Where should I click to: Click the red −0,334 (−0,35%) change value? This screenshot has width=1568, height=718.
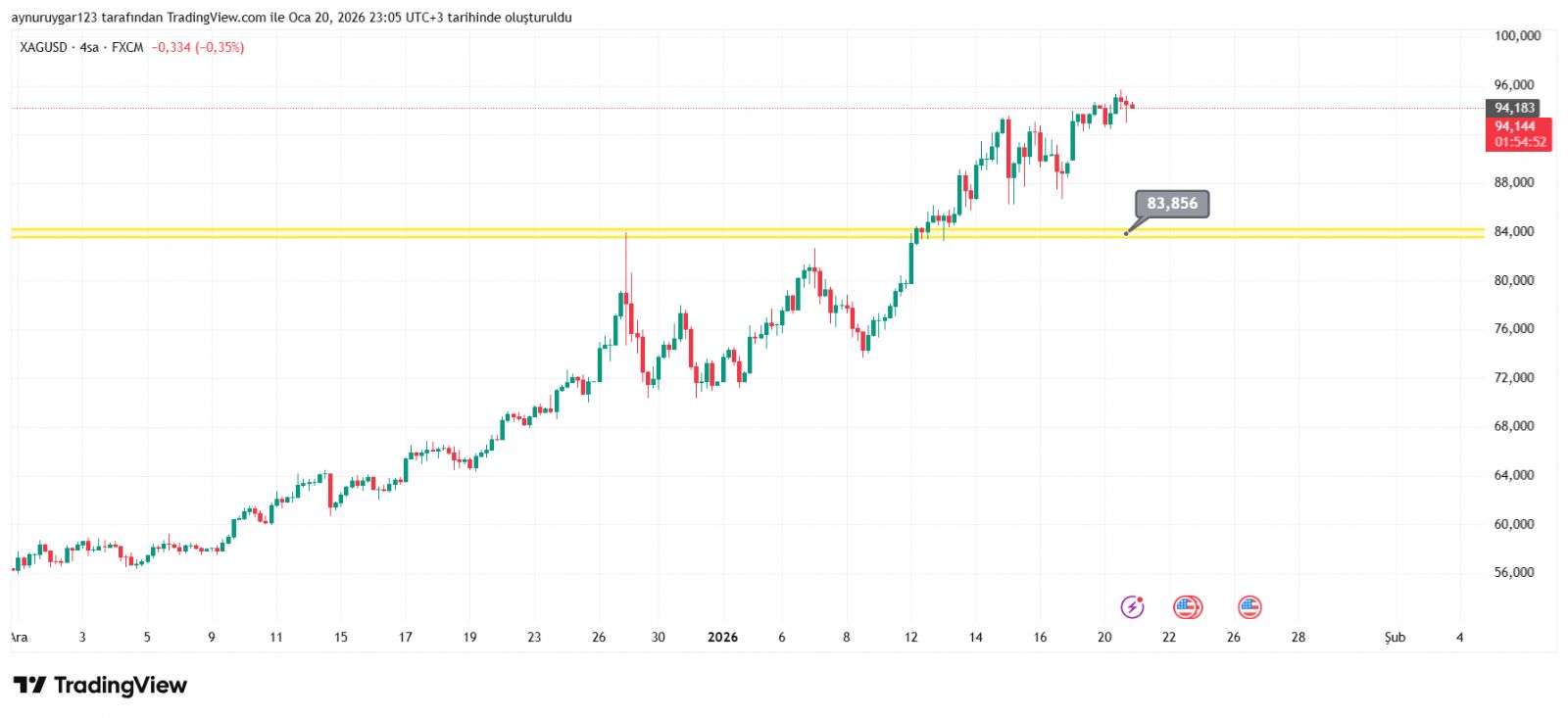coord(198,47)
